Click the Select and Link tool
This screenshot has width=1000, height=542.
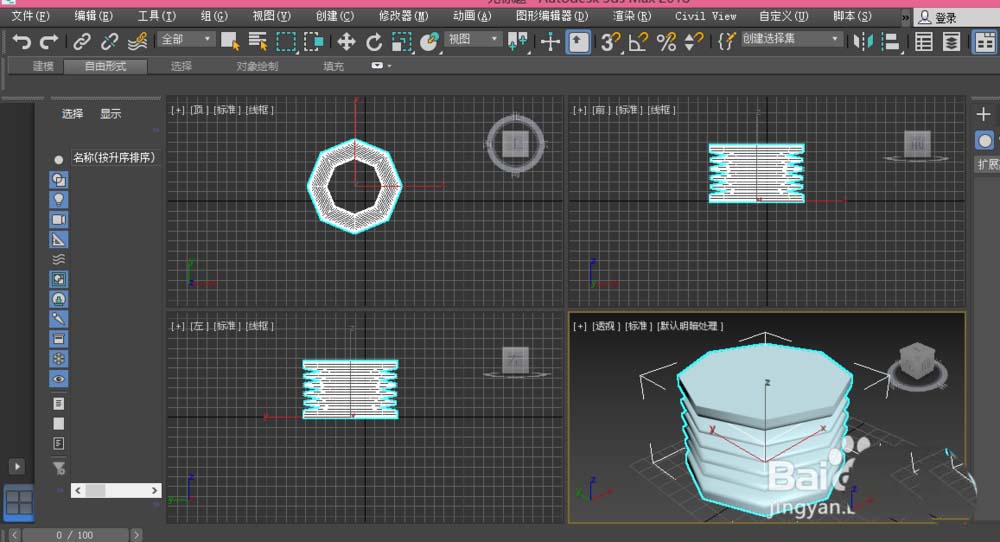82,41
